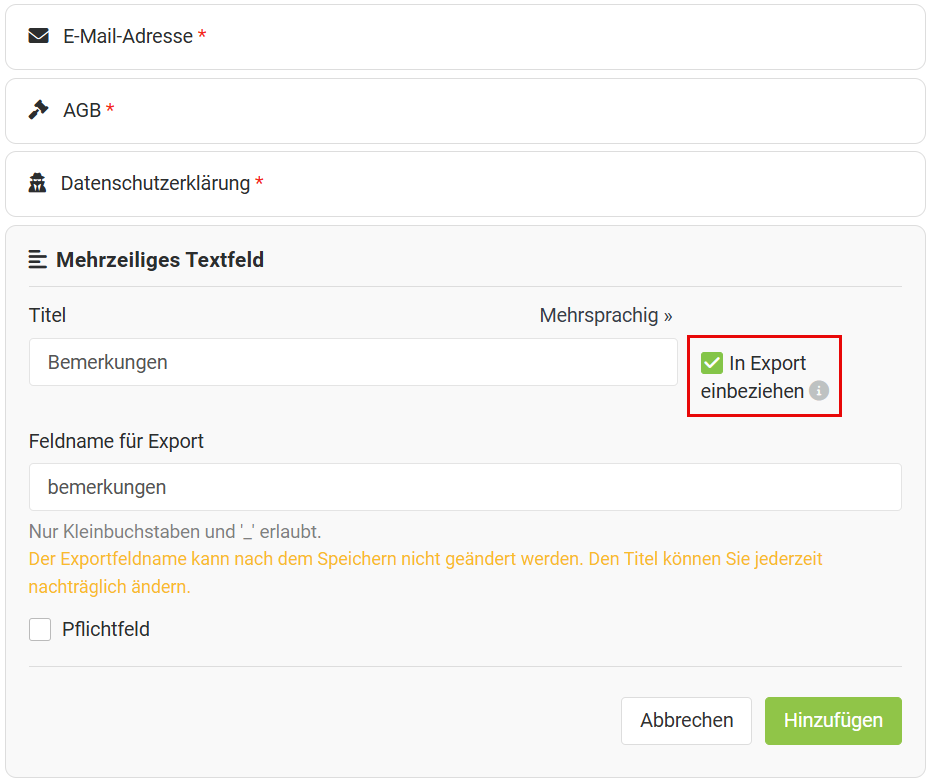Click the 'Pflichtfeld' label text

[x=105, y=629]
